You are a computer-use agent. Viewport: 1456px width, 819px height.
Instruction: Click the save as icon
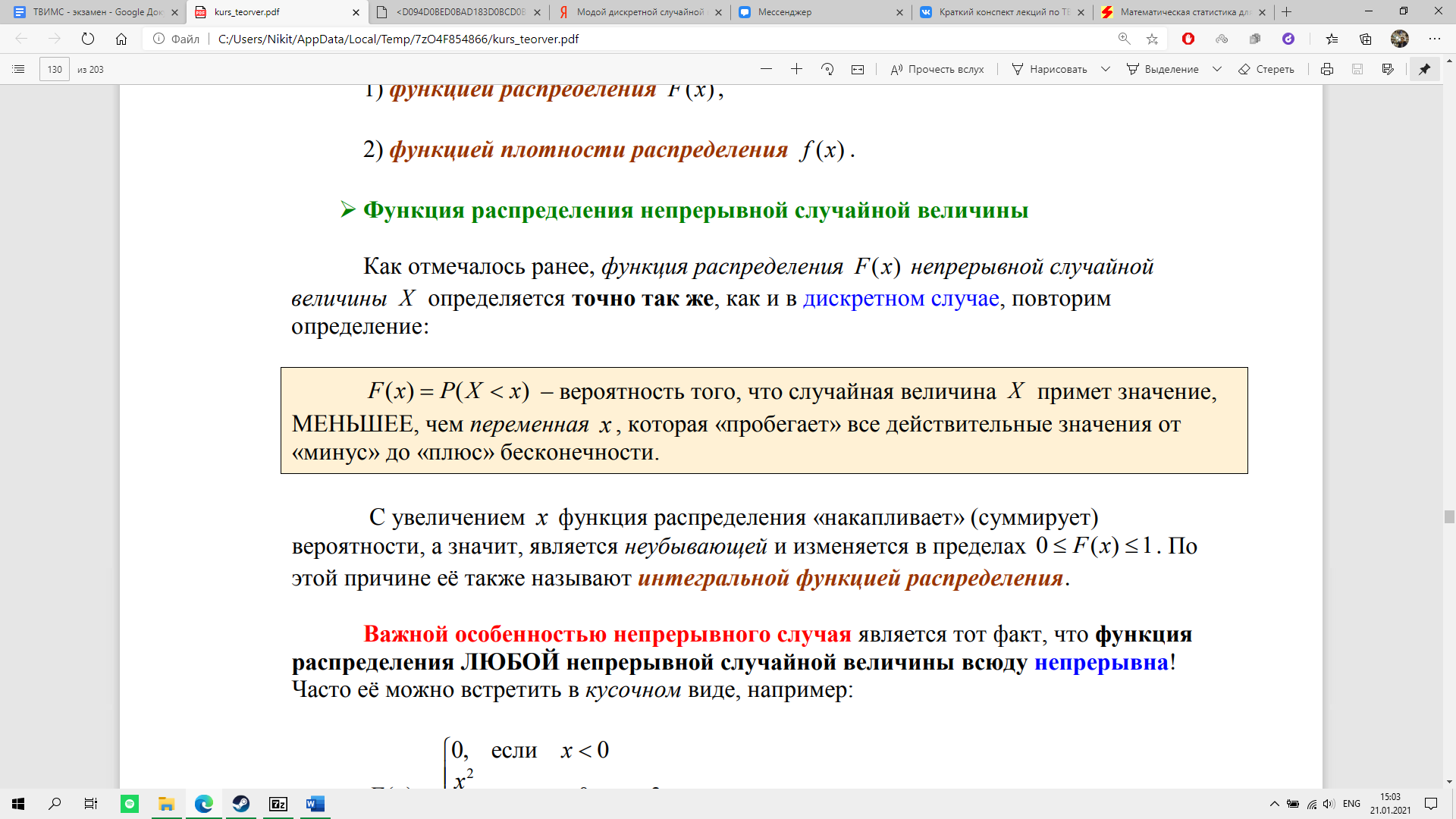(1388, 69)
